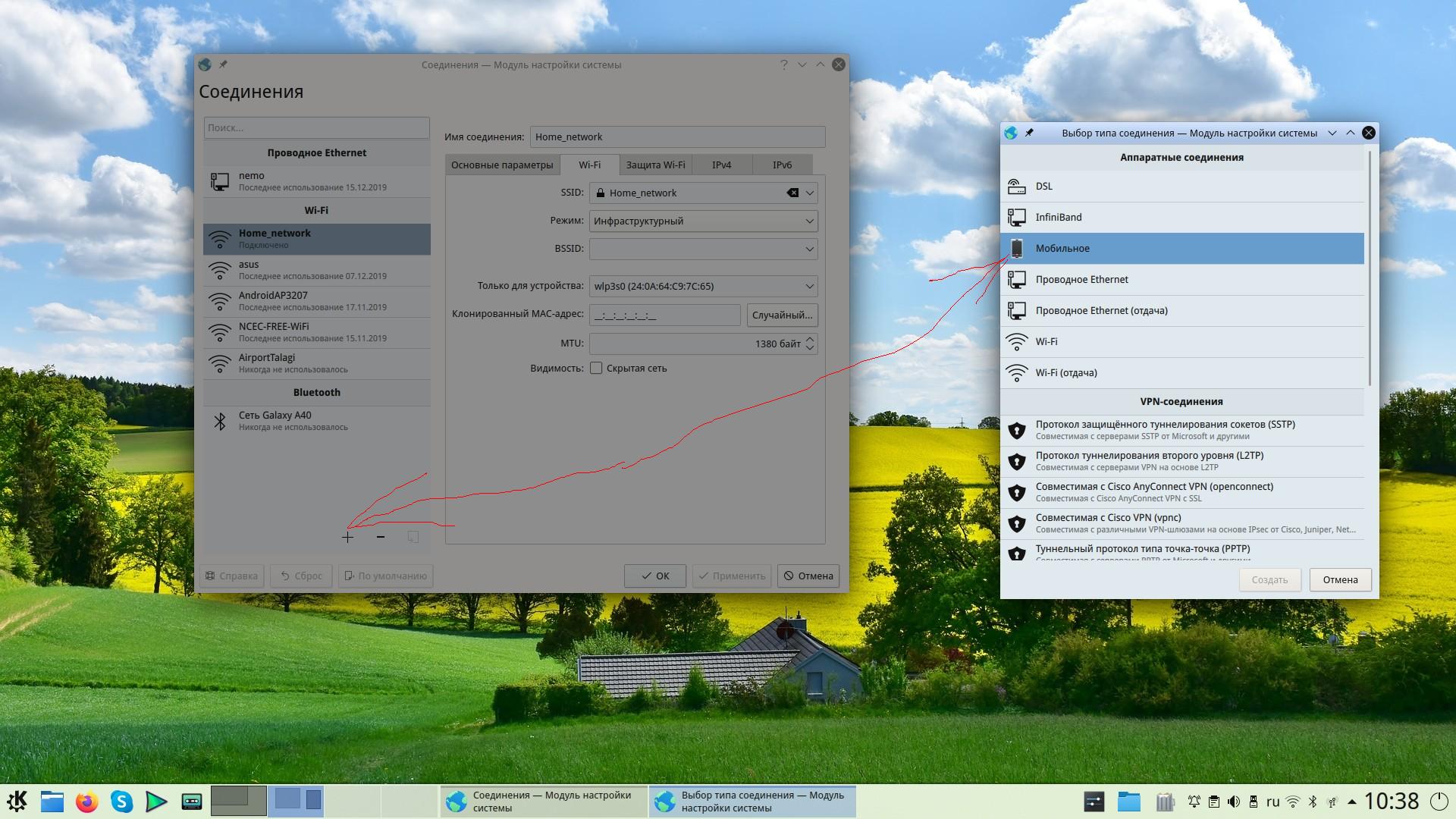
Task: Open Firefox from the taskbar
Action: tap(87, 802)
